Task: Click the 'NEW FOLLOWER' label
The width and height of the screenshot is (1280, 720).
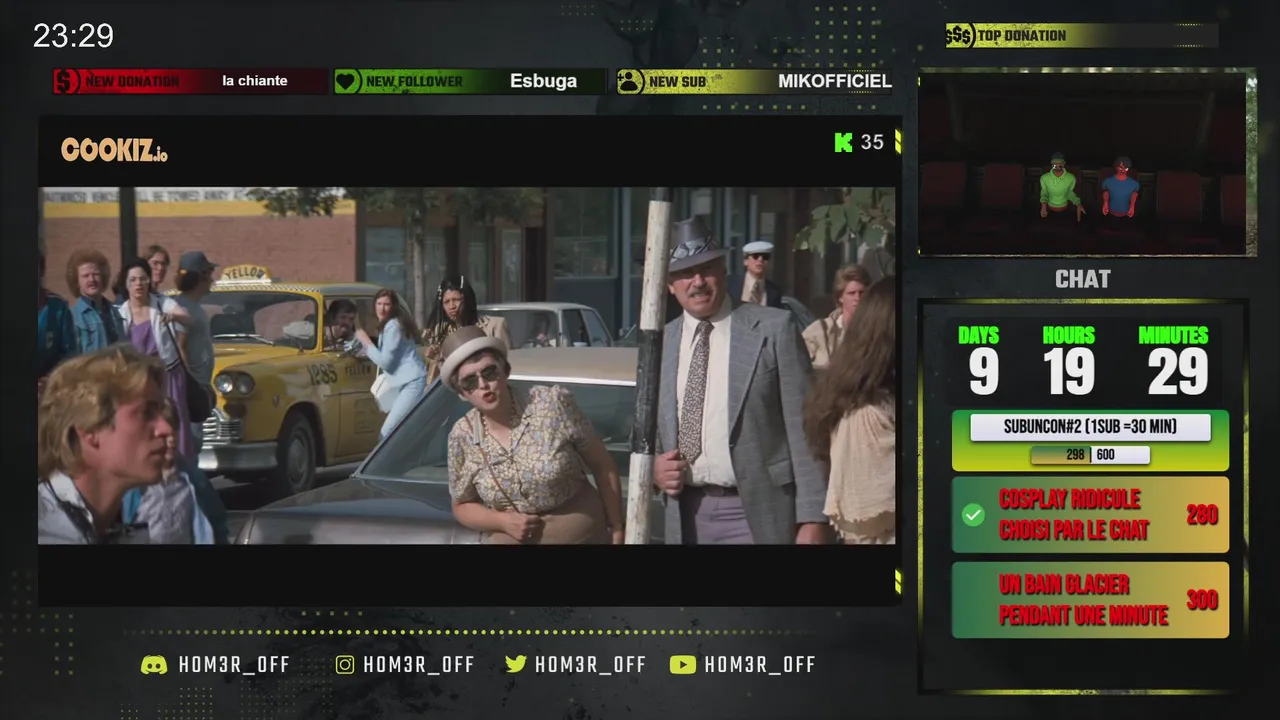Action: [x=414, y=81]
